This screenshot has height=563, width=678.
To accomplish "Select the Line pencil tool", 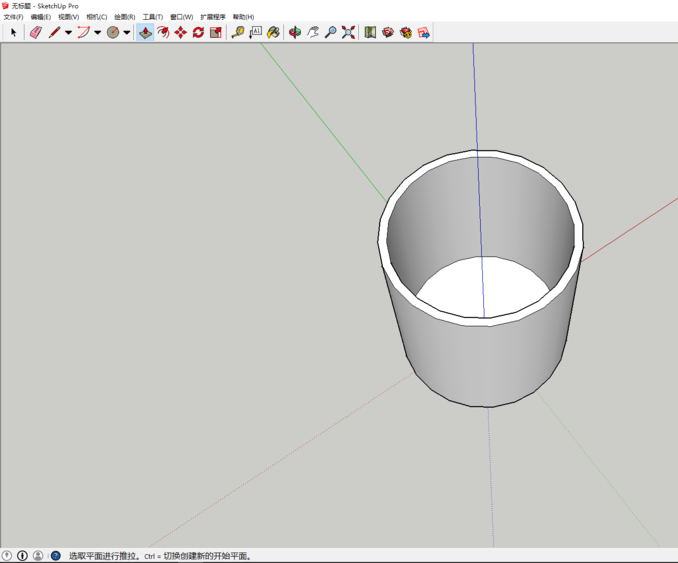I will [54, 32].
